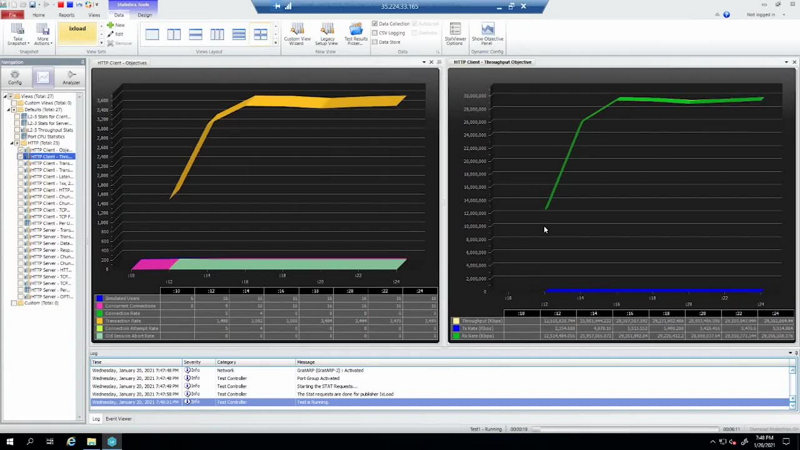Screen dimensions: 800x450
Task: Click Windows Start button
Action: [x=9, y=441]
